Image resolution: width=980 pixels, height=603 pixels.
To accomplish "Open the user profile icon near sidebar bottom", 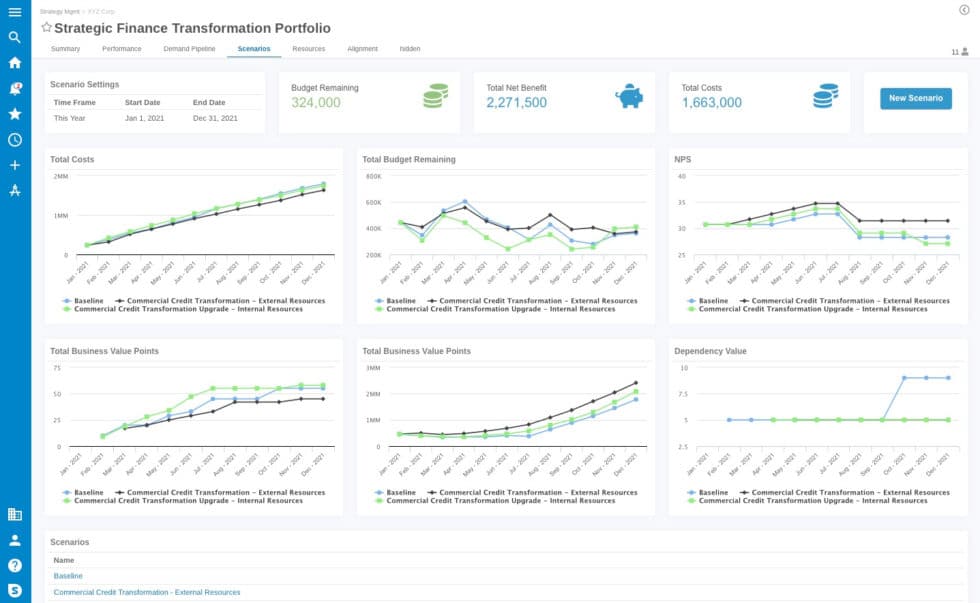I will (x=15, y=540).
